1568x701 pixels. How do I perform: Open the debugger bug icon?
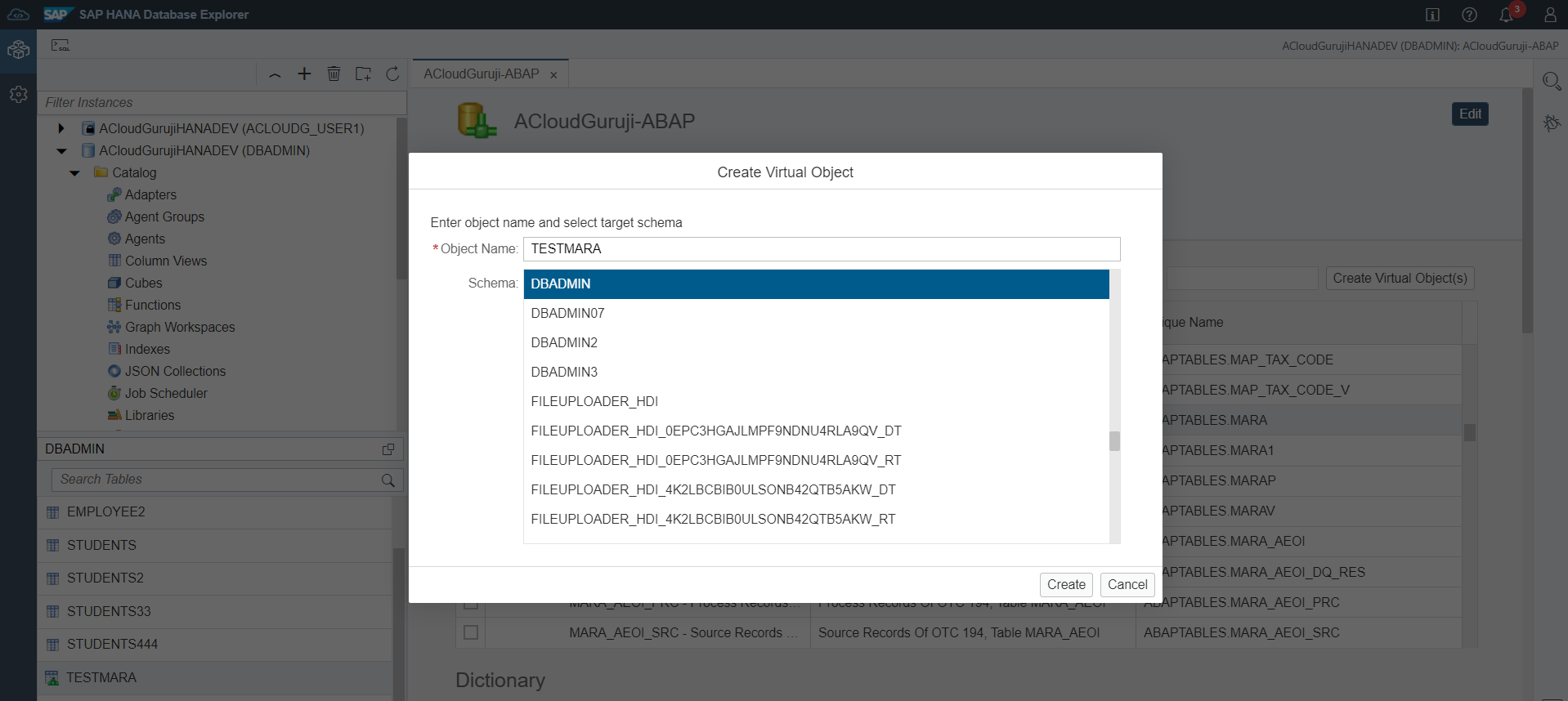1551,123
